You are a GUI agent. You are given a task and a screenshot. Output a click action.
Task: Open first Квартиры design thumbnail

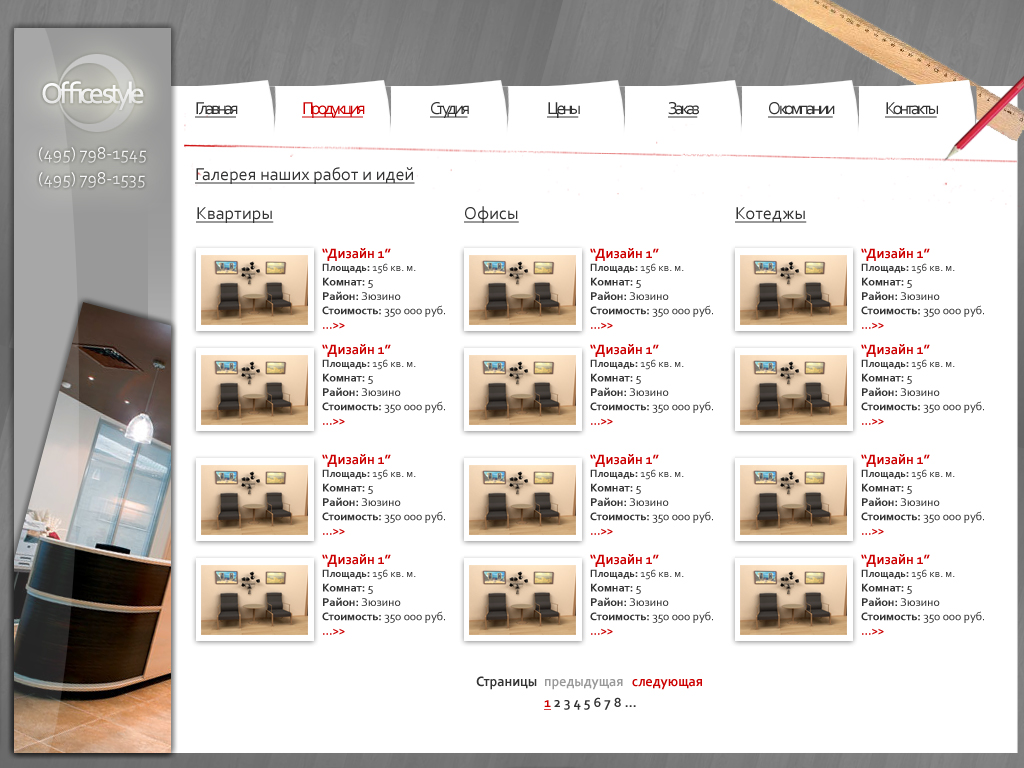tap(255, 289)
